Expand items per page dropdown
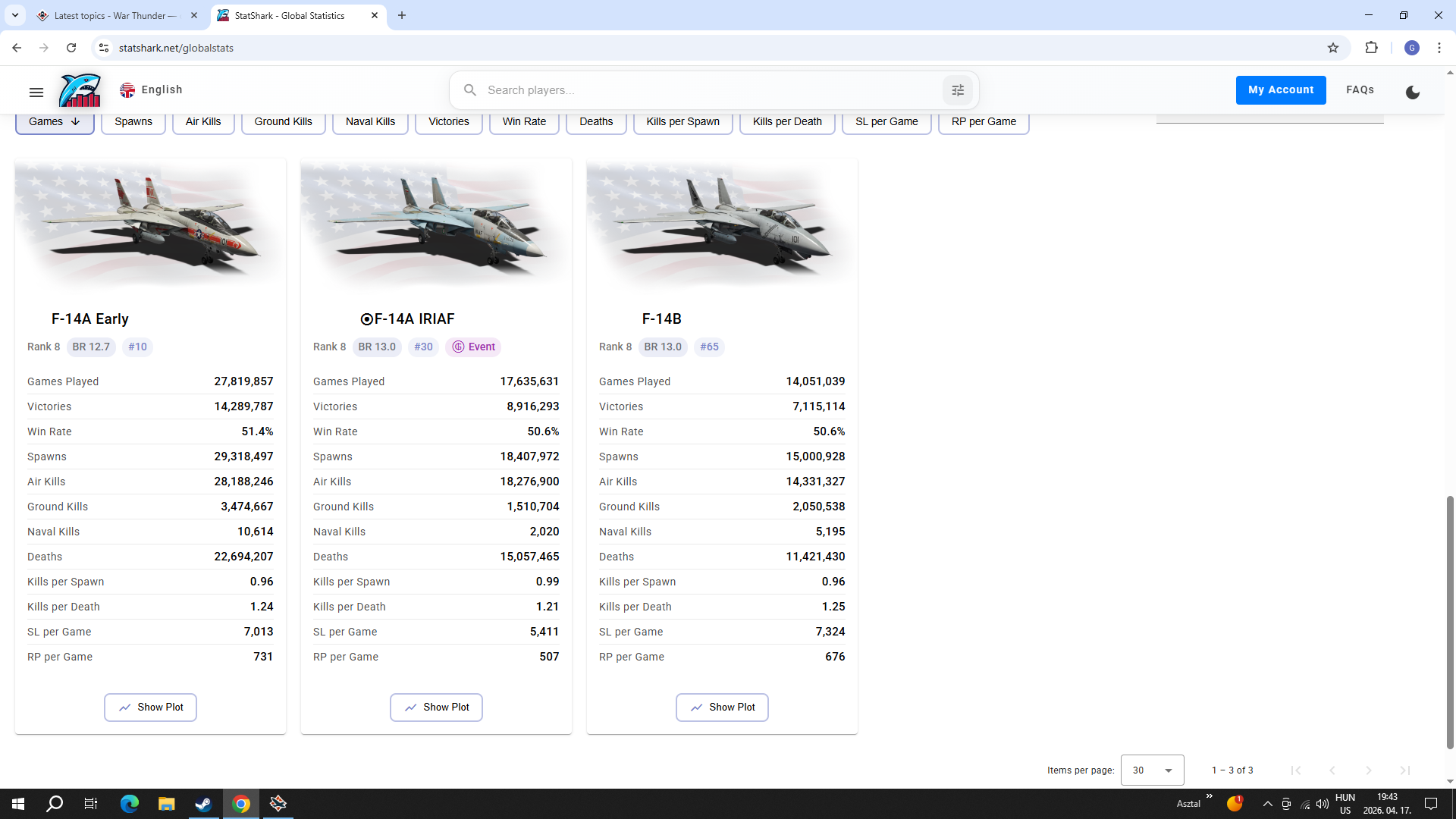This screenshot has width=1456, height=819. [1152, 770]
